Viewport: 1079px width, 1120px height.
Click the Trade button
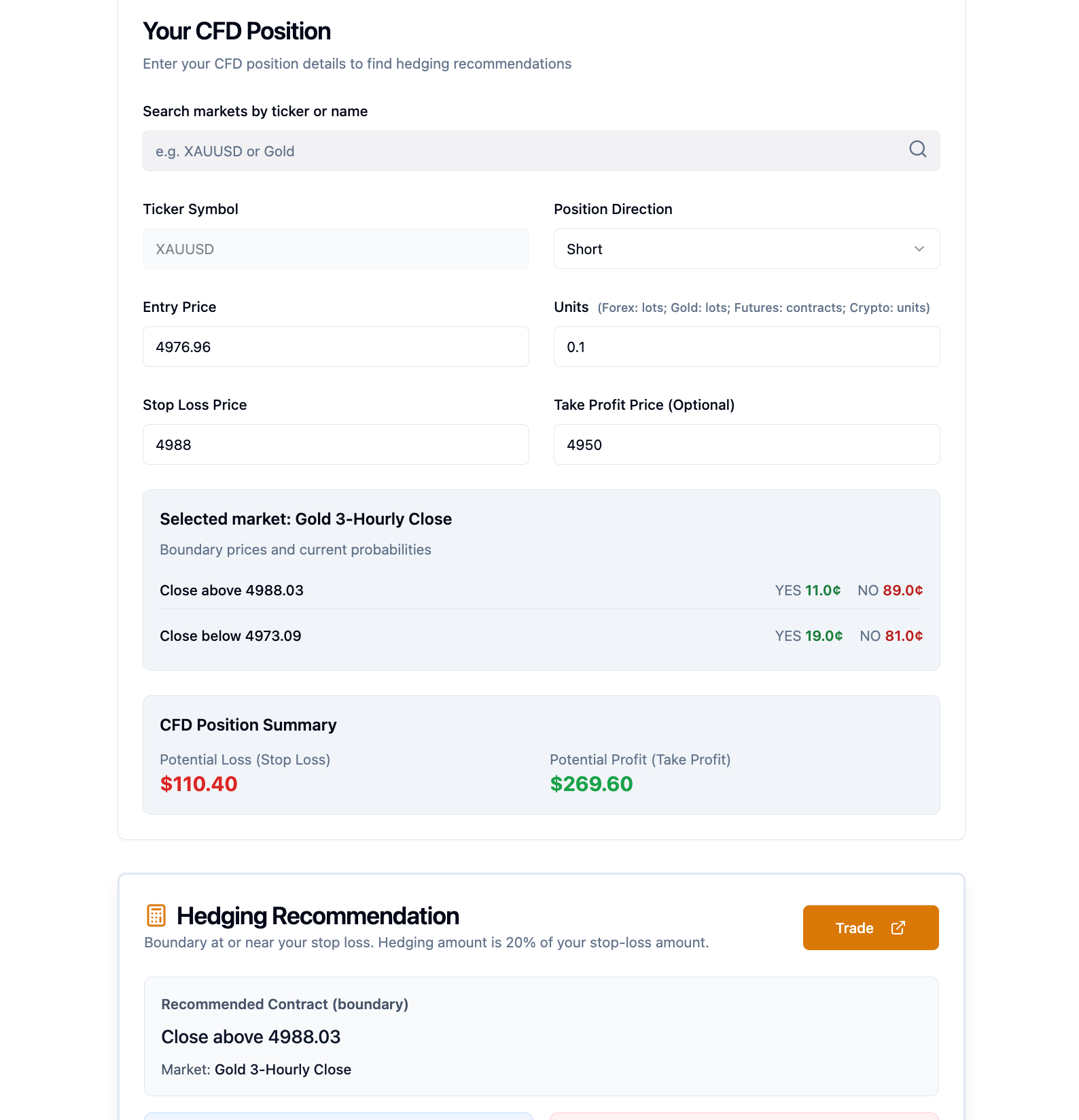coord(870,927)
